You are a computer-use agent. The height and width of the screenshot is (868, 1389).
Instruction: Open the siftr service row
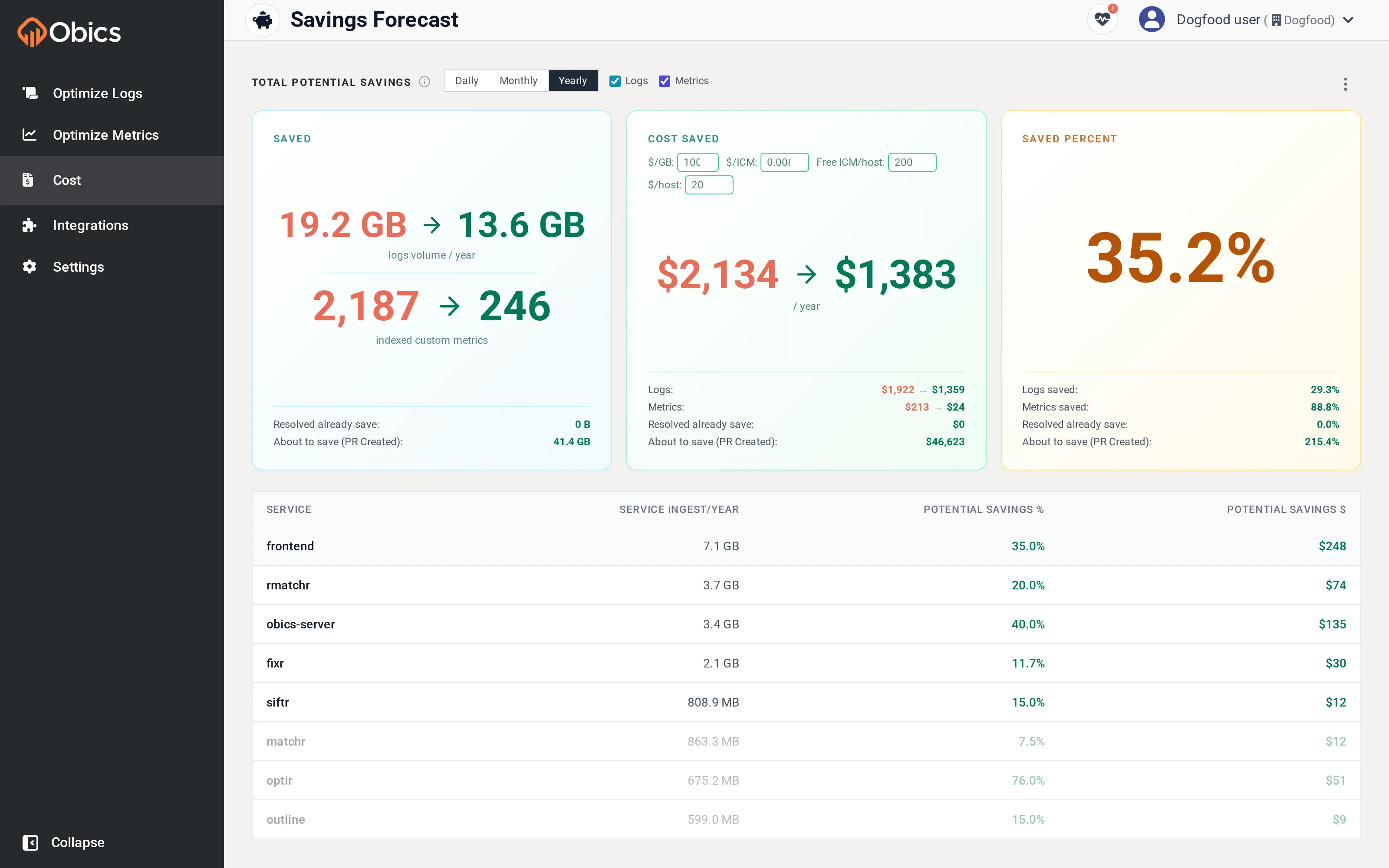tap(806, 702)
